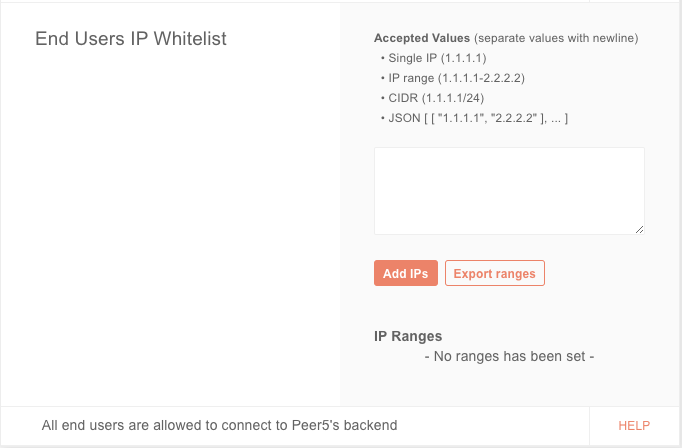Click inside the IP whitelist text area
The height and width of the screenshot is (448, 682).
click(508, 191)
